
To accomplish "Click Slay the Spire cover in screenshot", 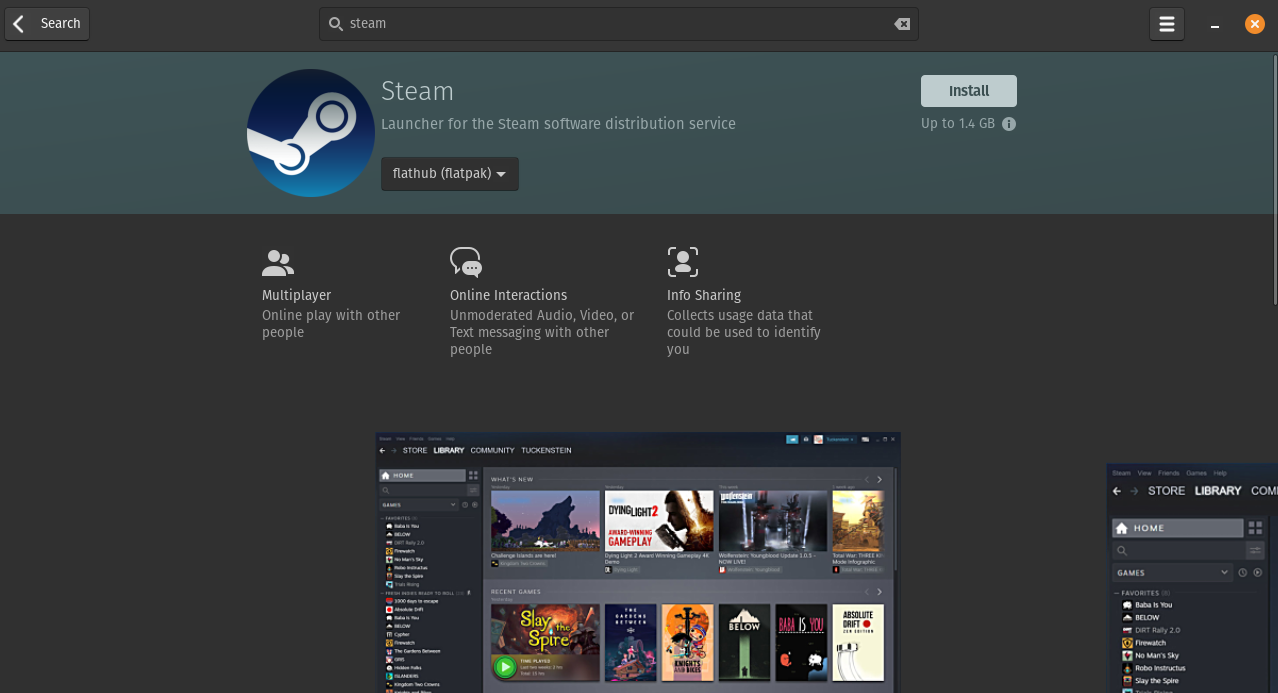I will [545, 642].
